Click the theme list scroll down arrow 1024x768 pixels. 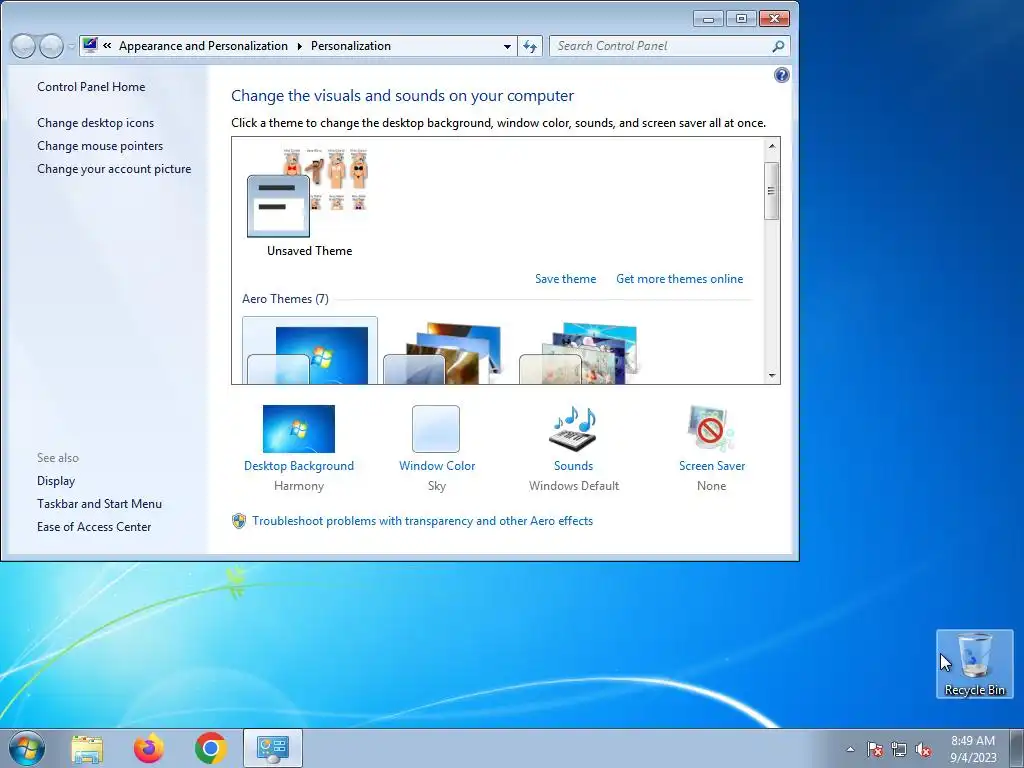click(772, 376)
